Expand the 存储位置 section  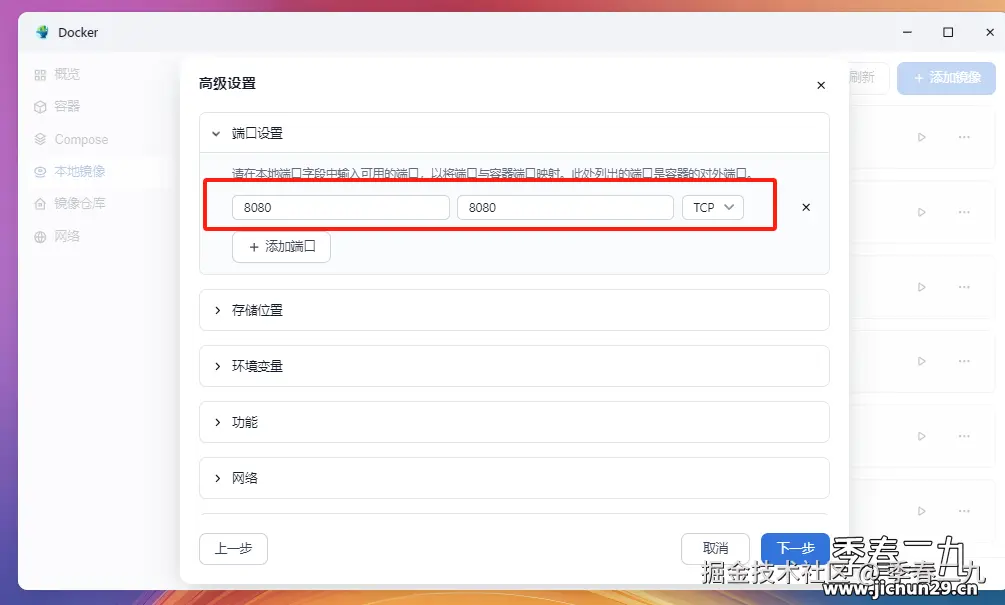point(514,310)
